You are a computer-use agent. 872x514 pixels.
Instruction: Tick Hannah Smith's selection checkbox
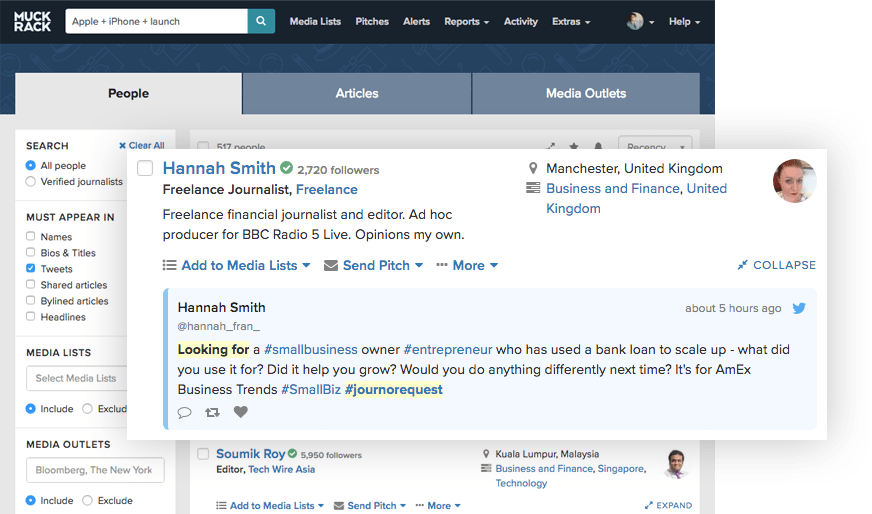click(145, 168)
